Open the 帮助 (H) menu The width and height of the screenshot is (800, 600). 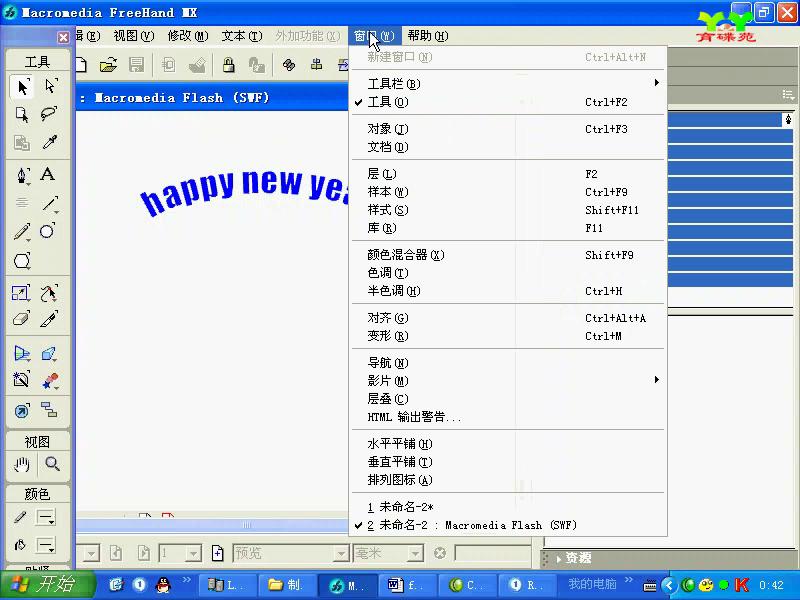tap(428, 36)
